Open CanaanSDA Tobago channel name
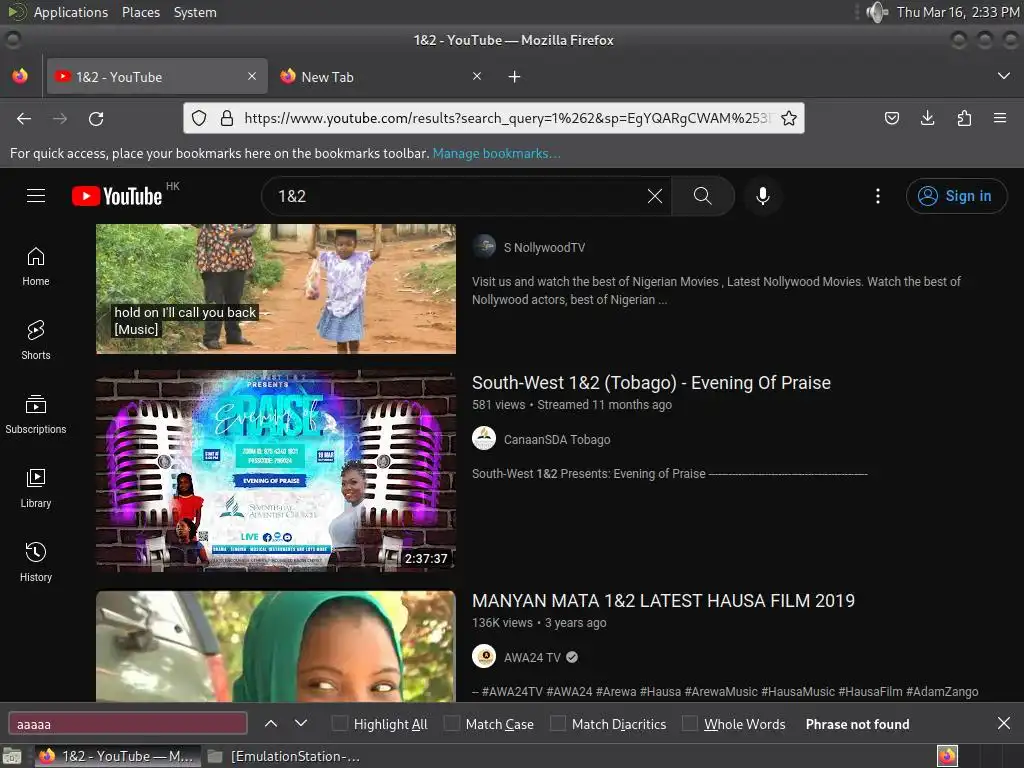This screenshot has height=768, width=1024. tap(557, 440)
